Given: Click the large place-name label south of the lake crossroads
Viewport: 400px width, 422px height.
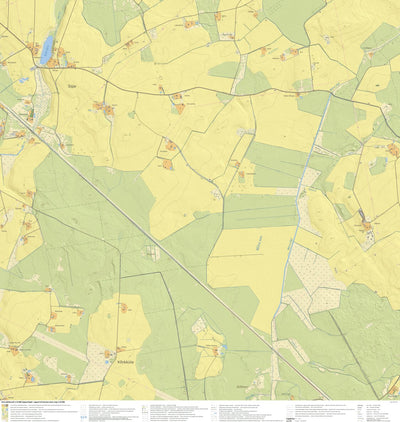Looking at the screenshot, I should [72, 86].
